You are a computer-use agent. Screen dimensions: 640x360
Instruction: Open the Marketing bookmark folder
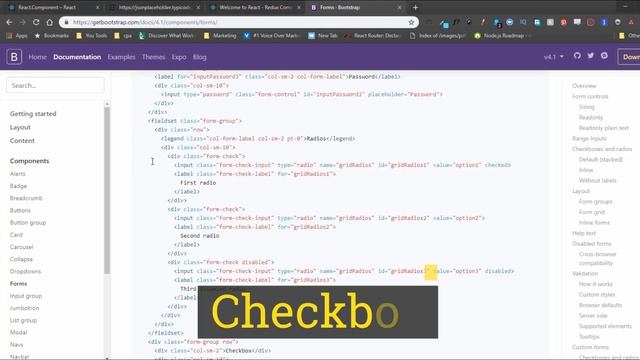[220, 36]
